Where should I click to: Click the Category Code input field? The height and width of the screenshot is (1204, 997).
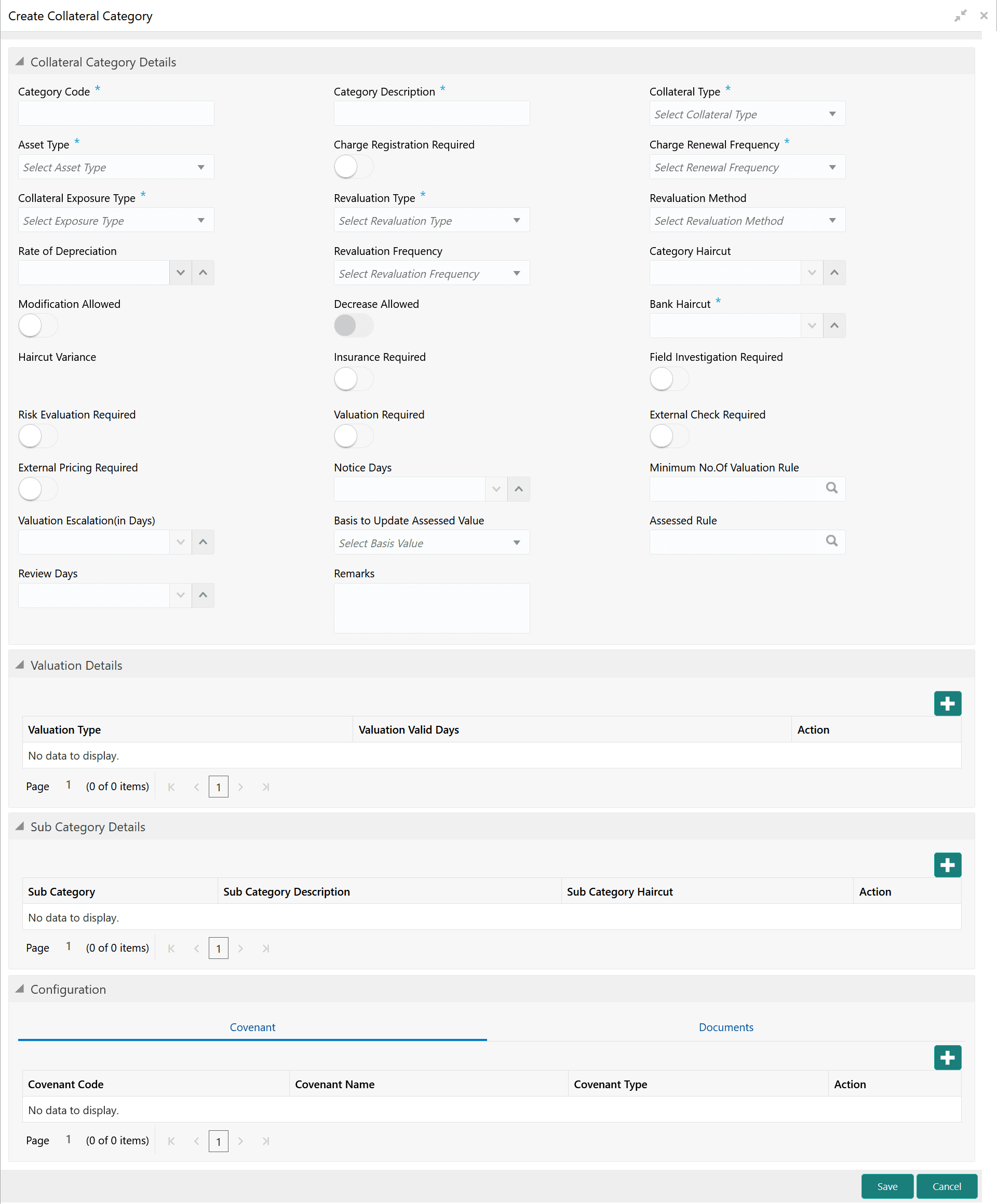116,114
